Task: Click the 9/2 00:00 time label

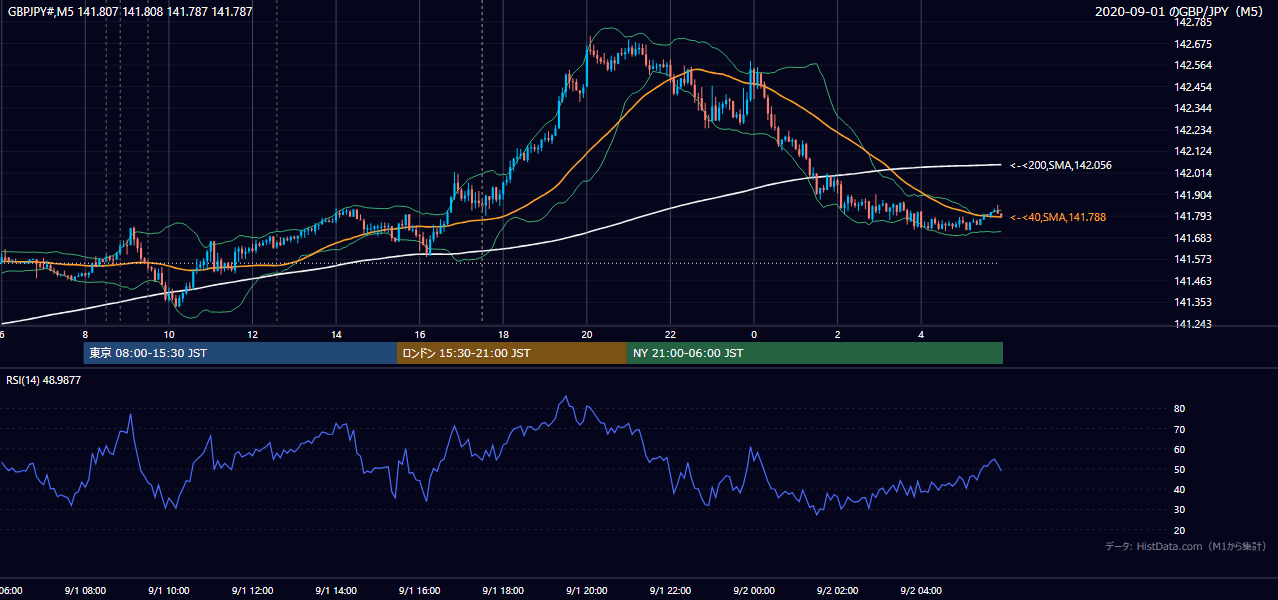Action: click(x=754, y=591)
